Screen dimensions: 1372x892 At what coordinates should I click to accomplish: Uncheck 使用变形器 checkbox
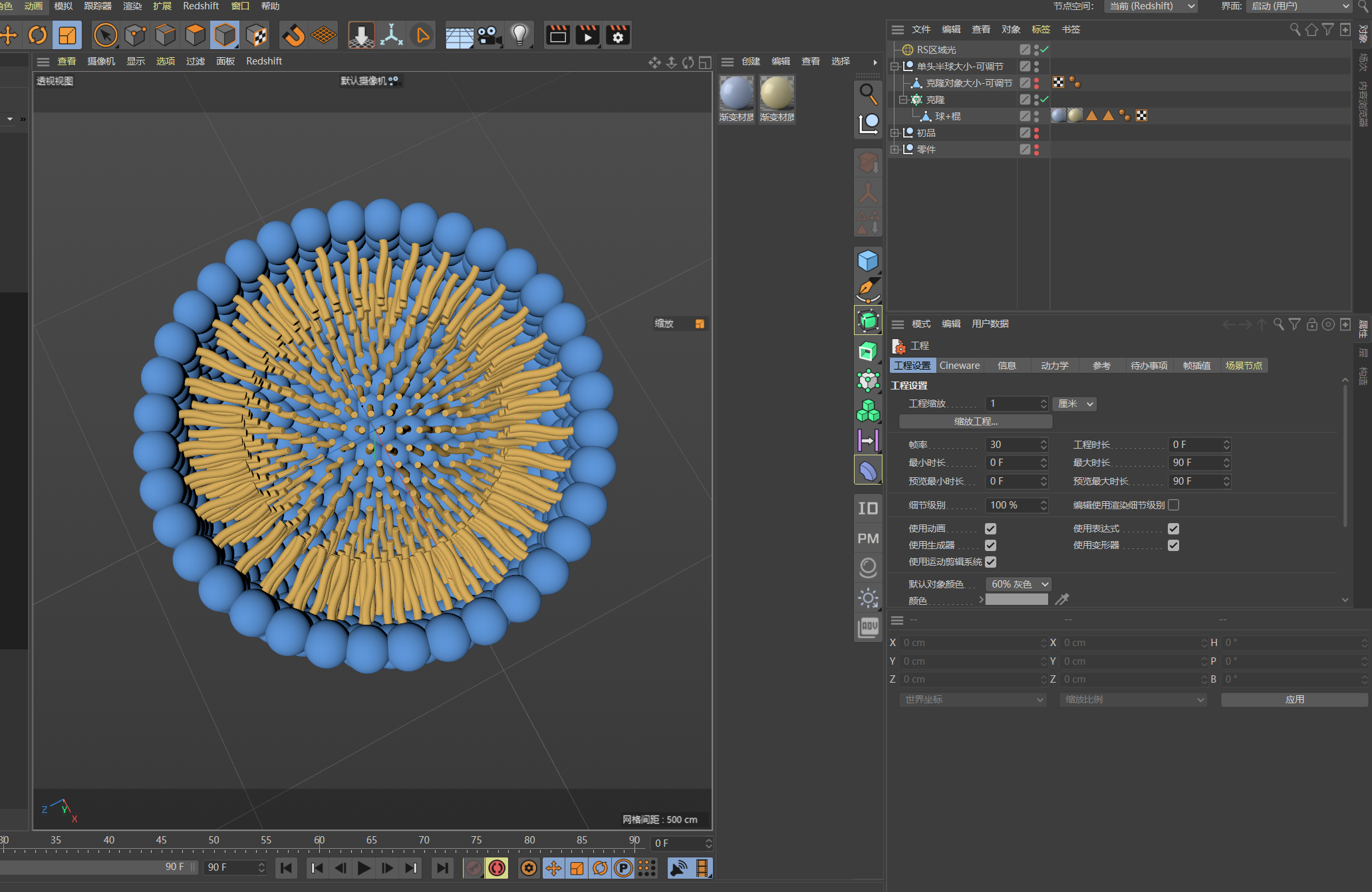1173,546
